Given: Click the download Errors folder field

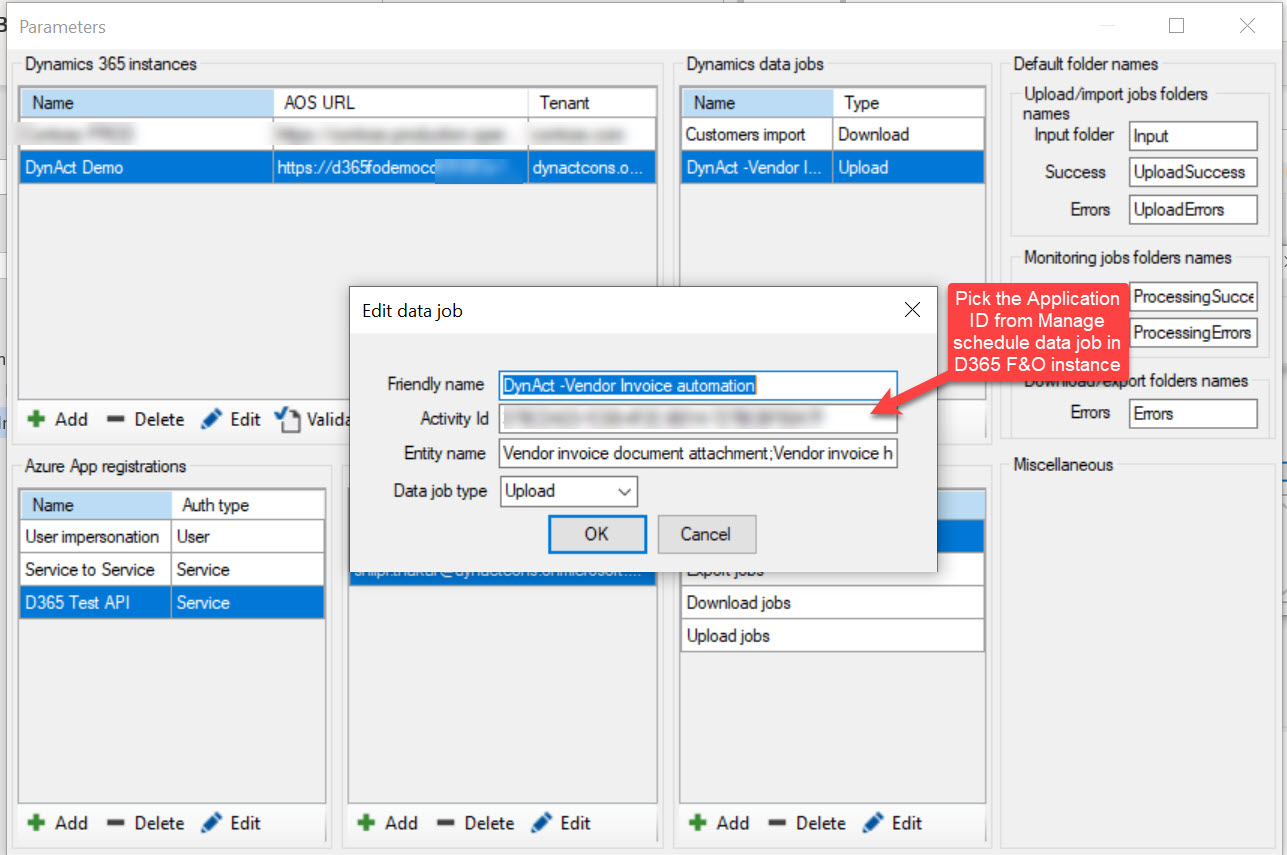Looking at the screenshot, I should click(1193, 413).
